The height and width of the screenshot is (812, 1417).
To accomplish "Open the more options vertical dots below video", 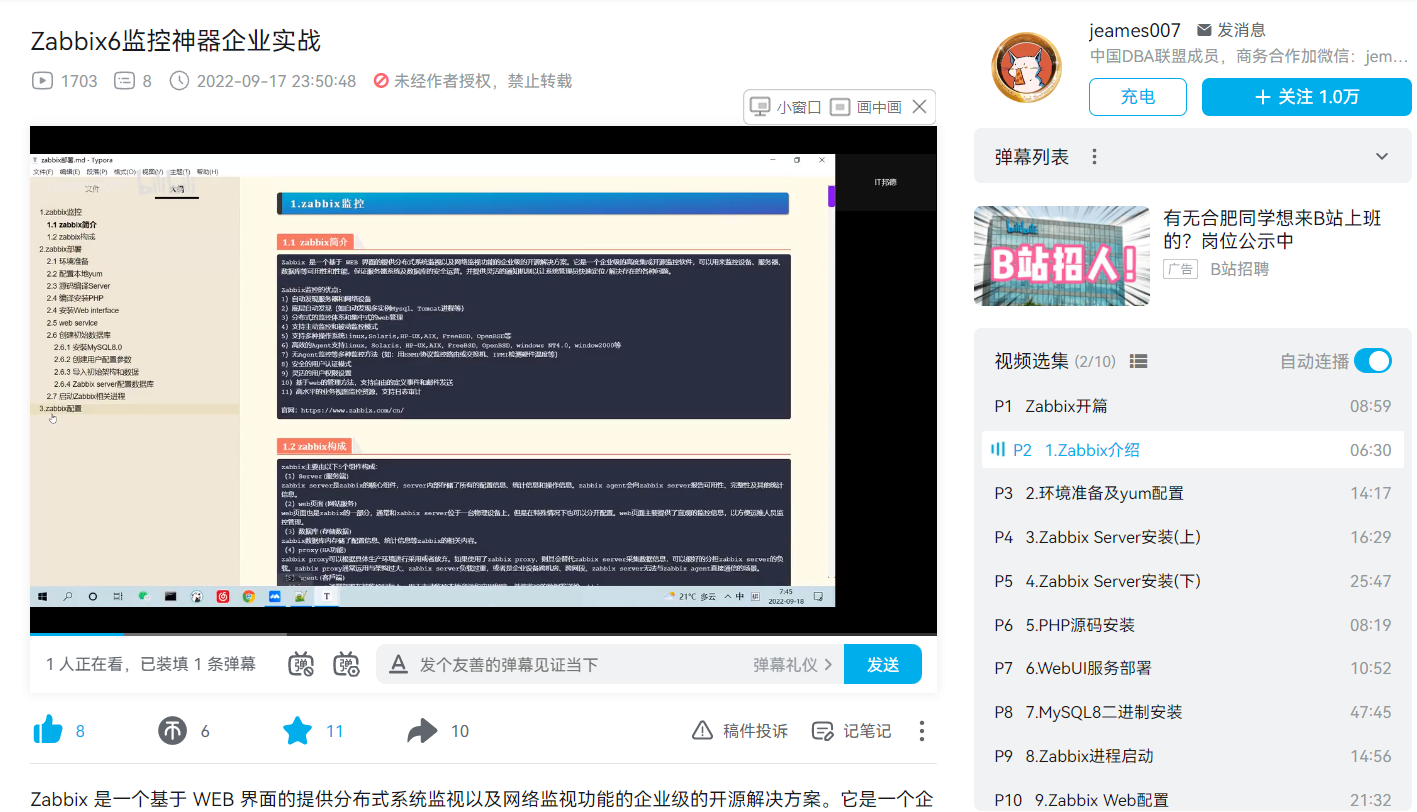I will point(921,731).
